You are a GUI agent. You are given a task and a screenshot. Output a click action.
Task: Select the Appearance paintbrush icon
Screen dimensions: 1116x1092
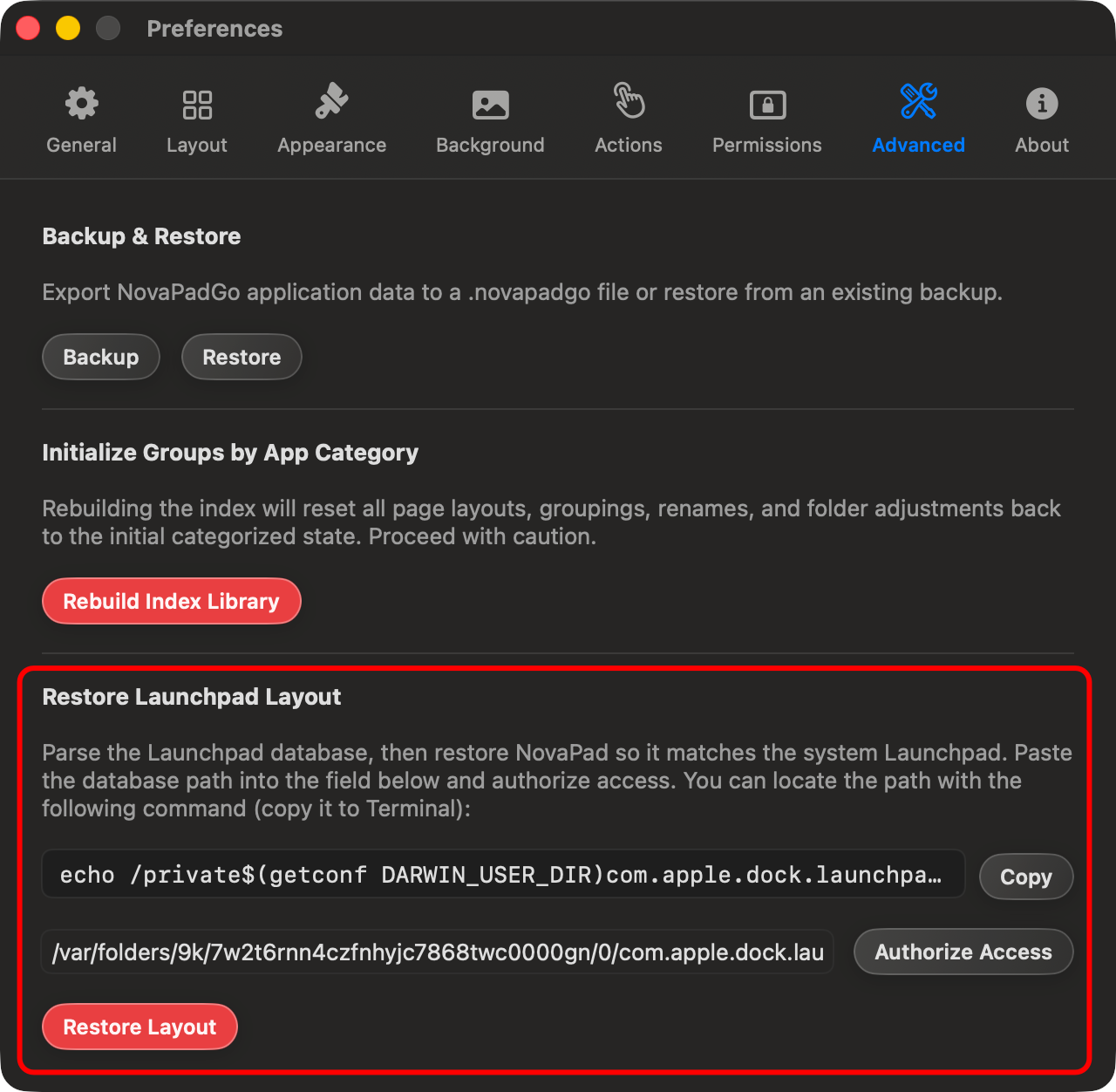point(331,102)
